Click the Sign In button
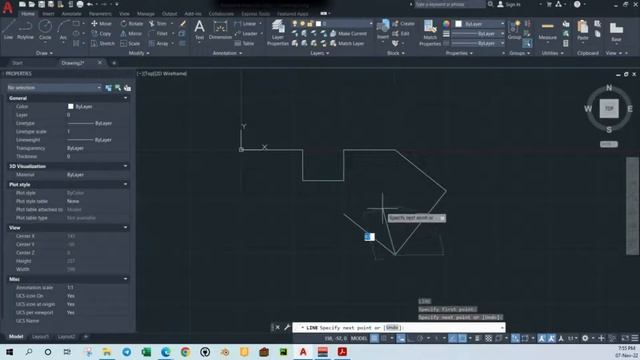Screen dimensions: 640x360 (509, 4)
